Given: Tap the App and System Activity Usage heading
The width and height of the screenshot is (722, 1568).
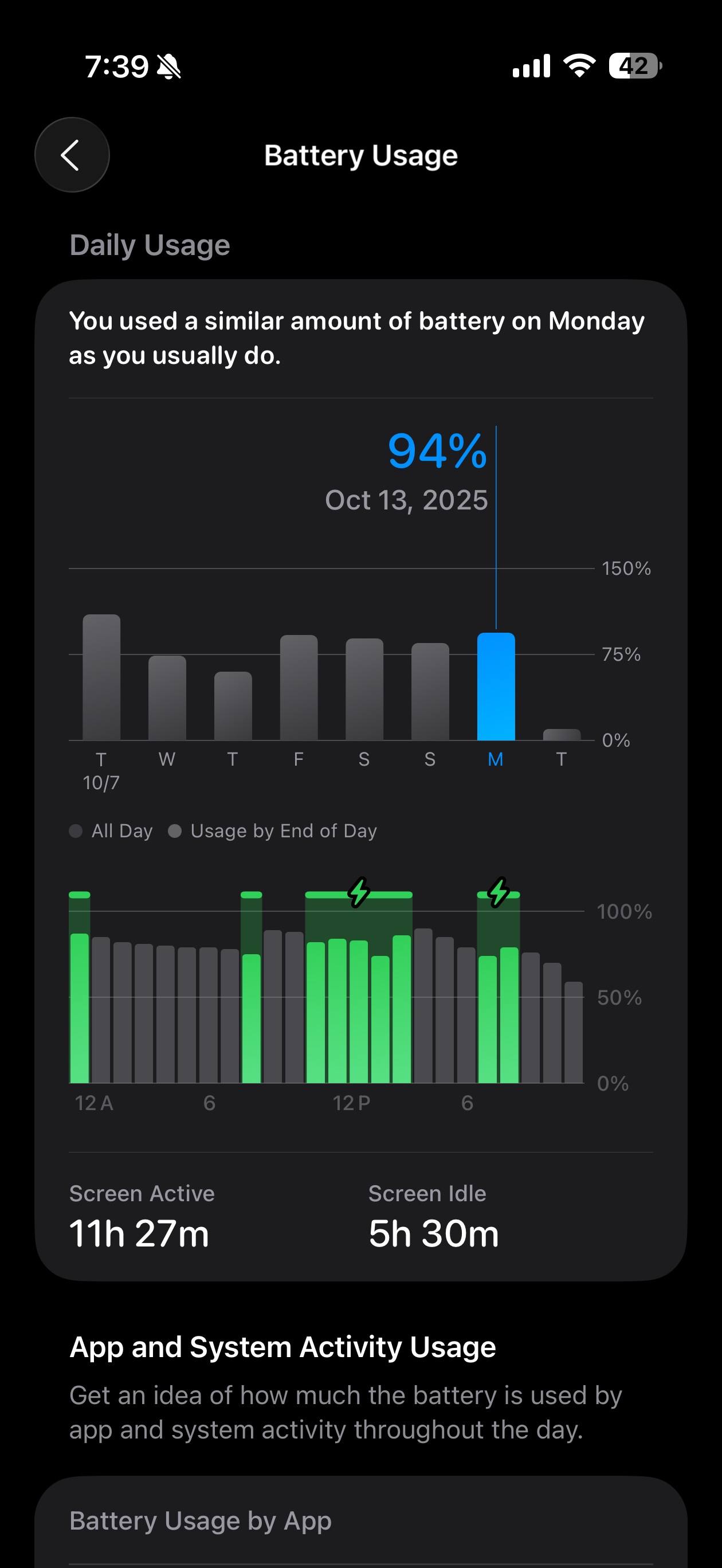Looking at the screenshot, I should 283,1347.
